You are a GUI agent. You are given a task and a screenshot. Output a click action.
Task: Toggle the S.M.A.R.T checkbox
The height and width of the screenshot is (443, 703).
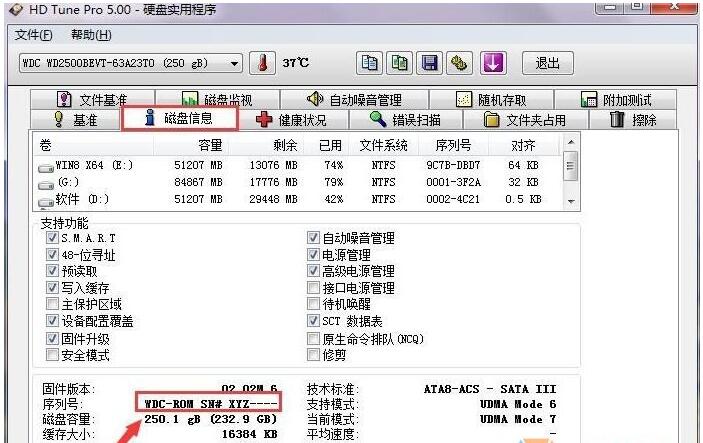tap(52, 237)
